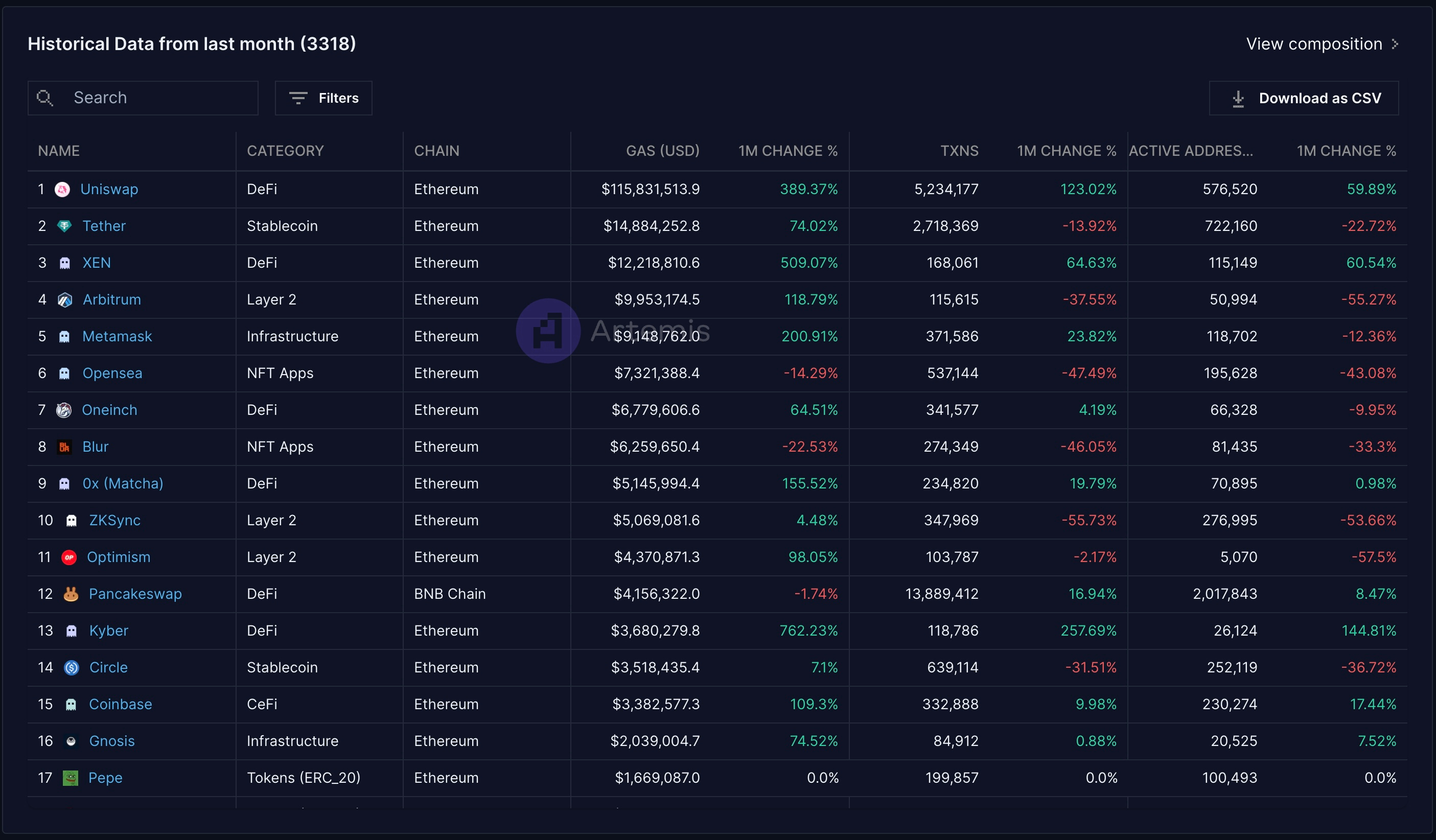The width and height of the screenshot is (1436, 840).
Task: Click the Historical Data from last month heading
Action: (192, 44)
